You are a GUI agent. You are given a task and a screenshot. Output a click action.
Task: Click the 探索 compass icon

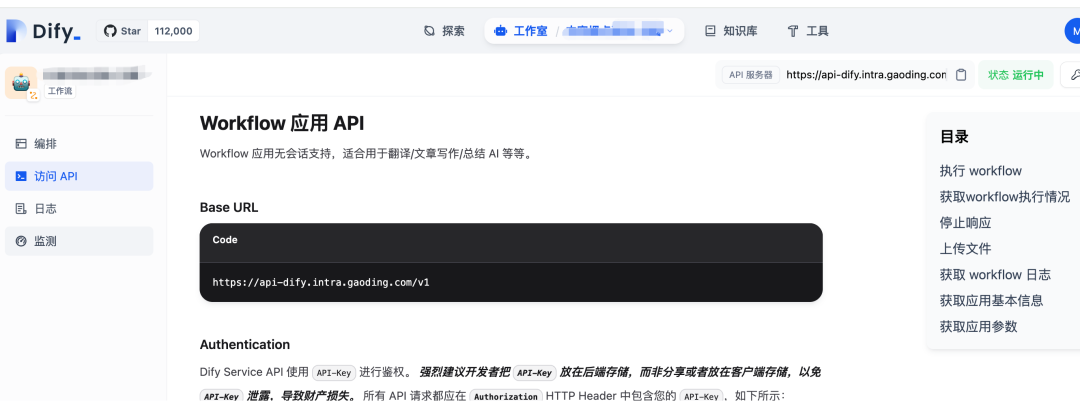(430, 31)
